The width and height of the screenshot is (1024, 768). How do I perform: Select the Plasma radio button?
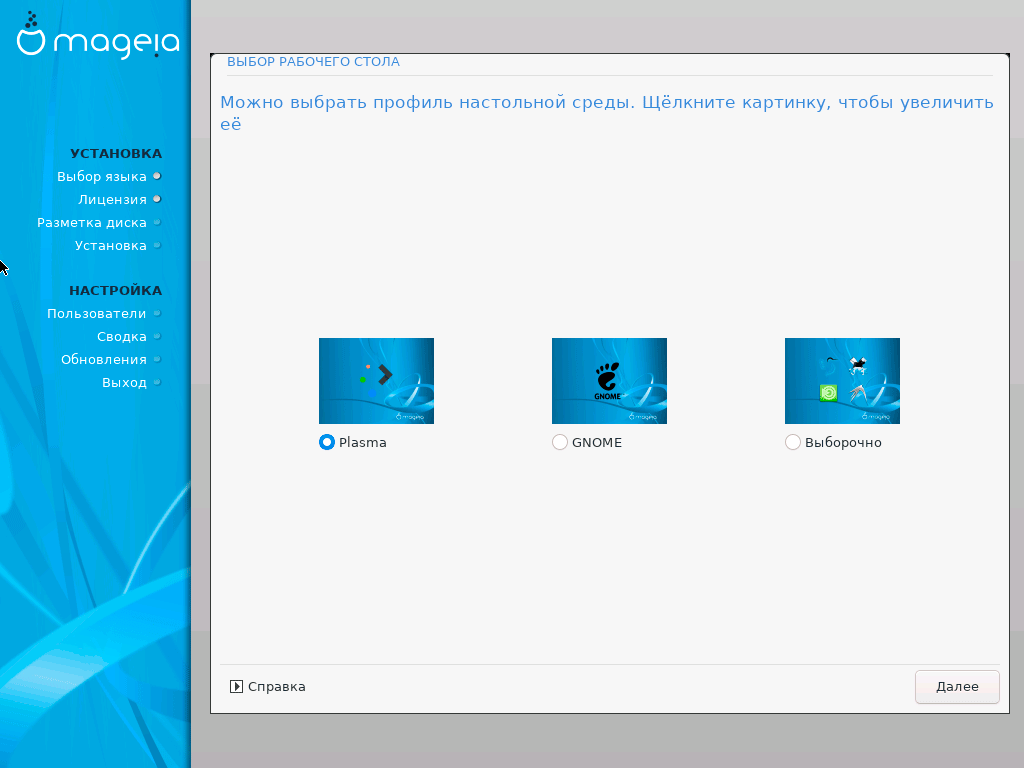tap(326, 442)
